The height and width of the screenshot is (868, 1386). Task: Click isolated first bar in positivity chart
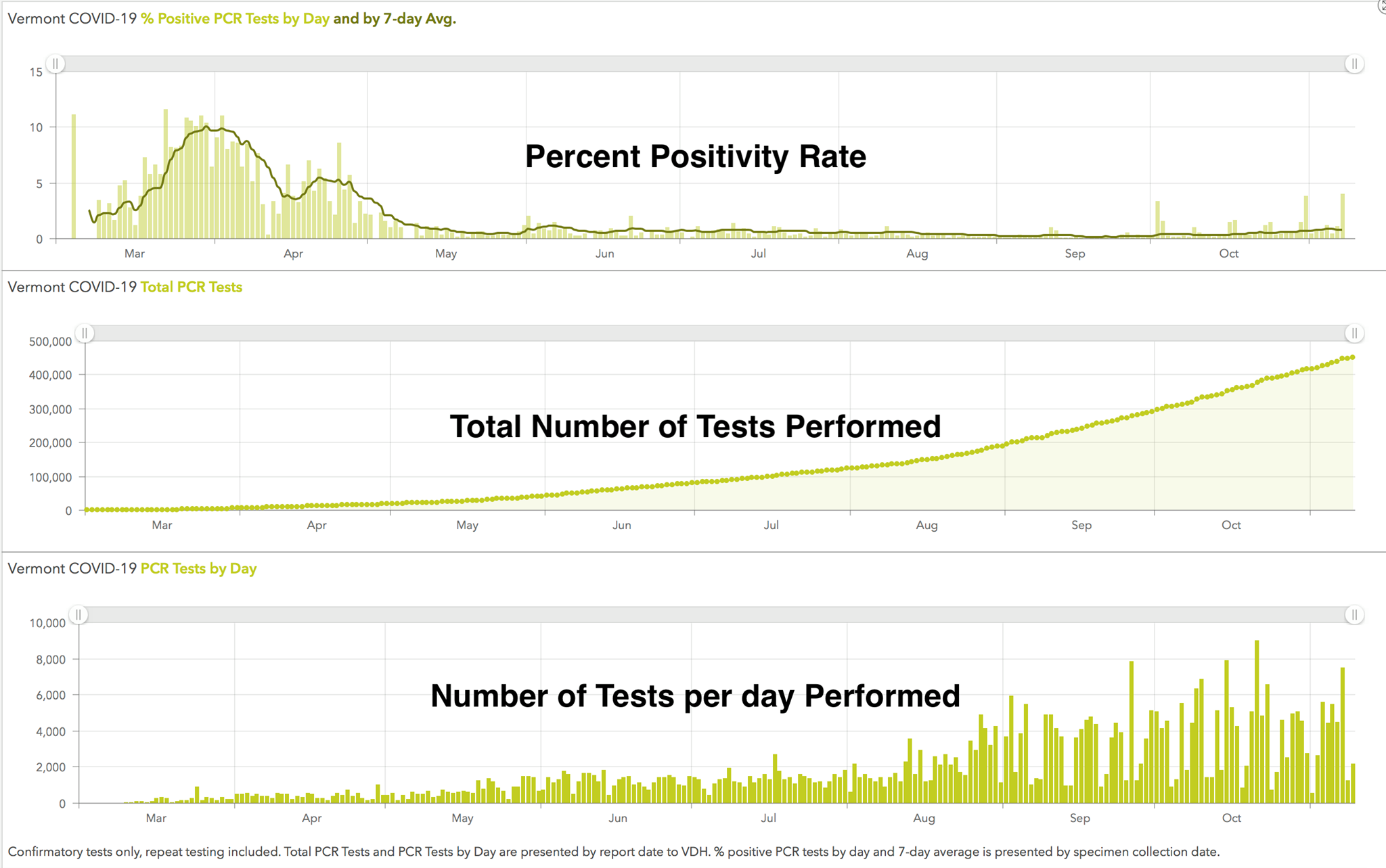point(74,177)
